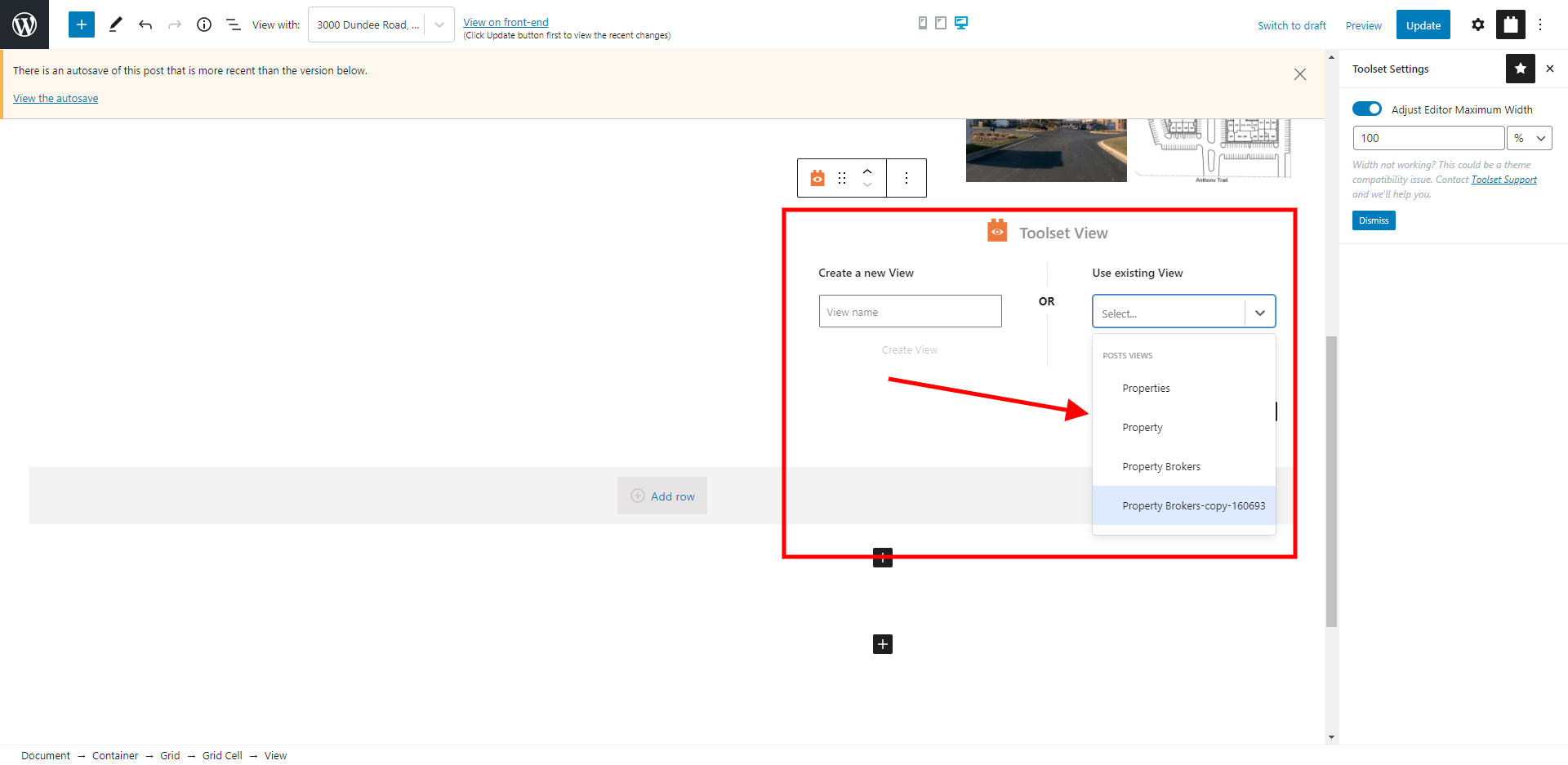Viewport: 1568px width, 765px height.
Task: Click the disabled Create View button
Action: coord(910,349)
